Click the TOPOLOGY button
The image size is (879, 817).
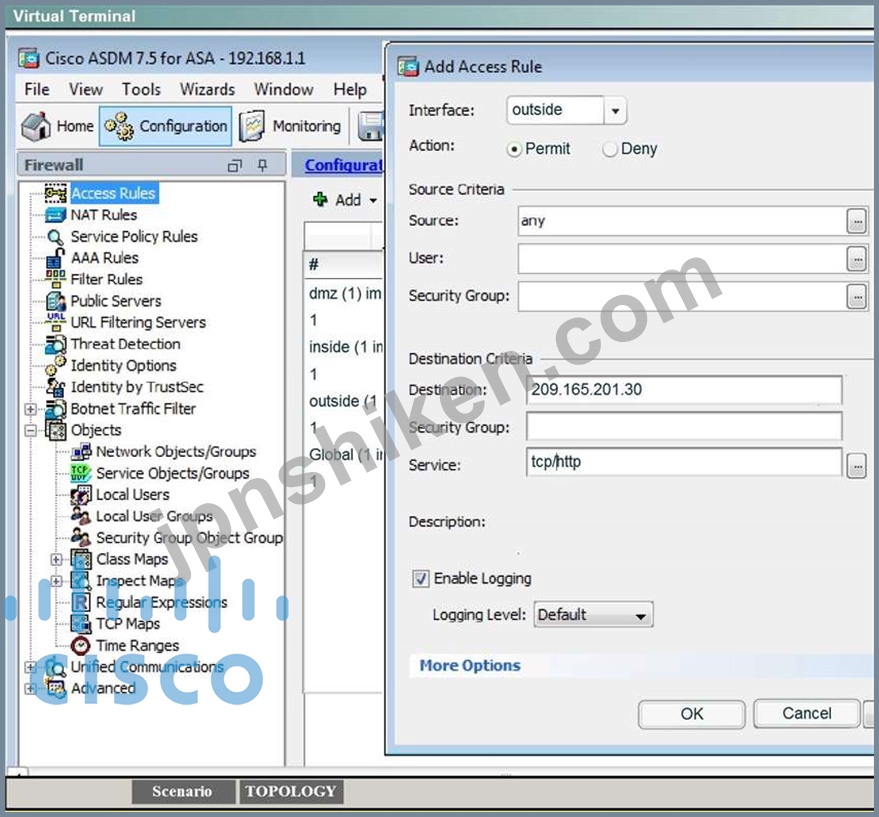pos(291,792)
